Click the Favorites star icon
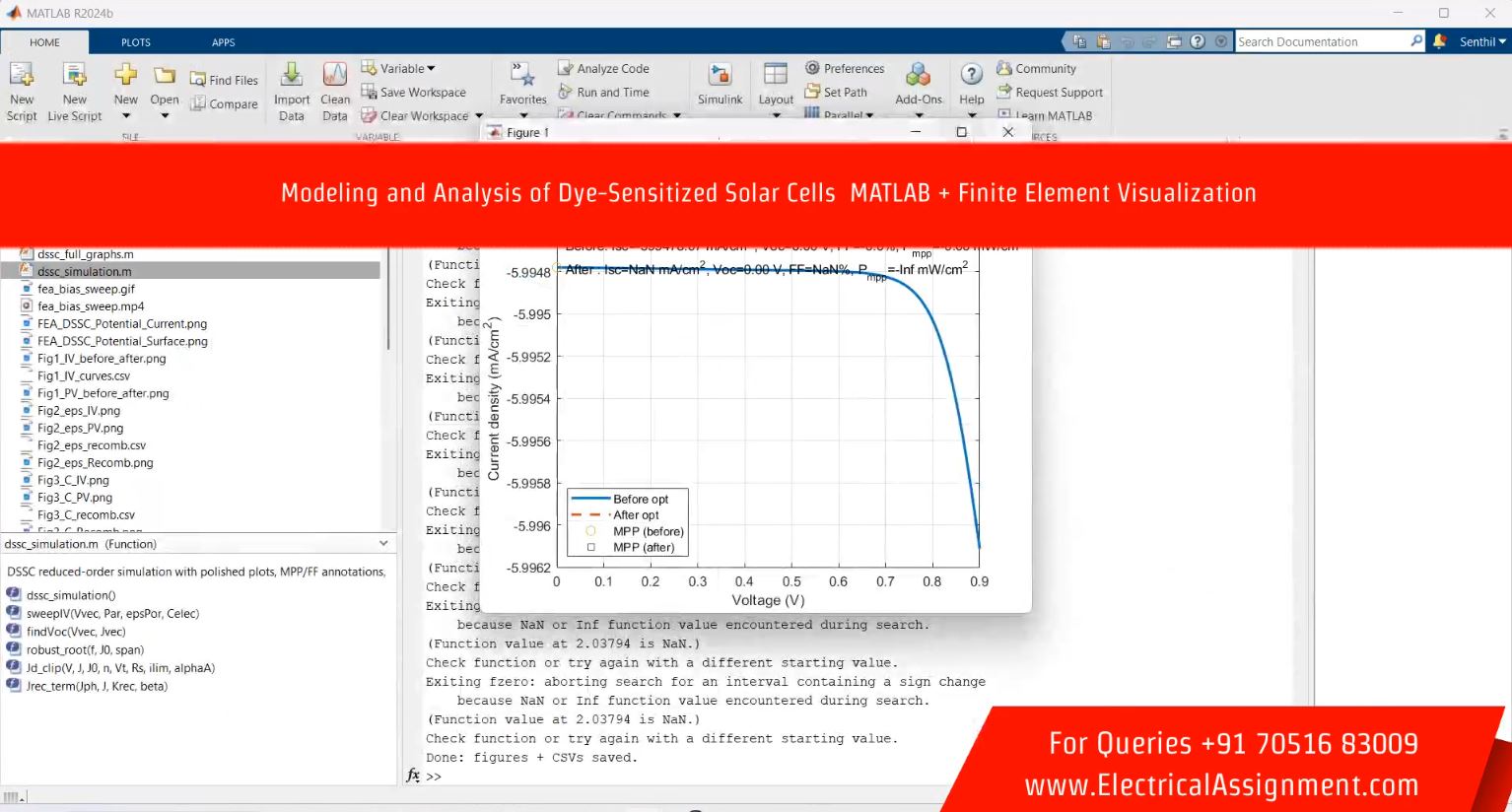1512x812 pixels. pos(522,77)
